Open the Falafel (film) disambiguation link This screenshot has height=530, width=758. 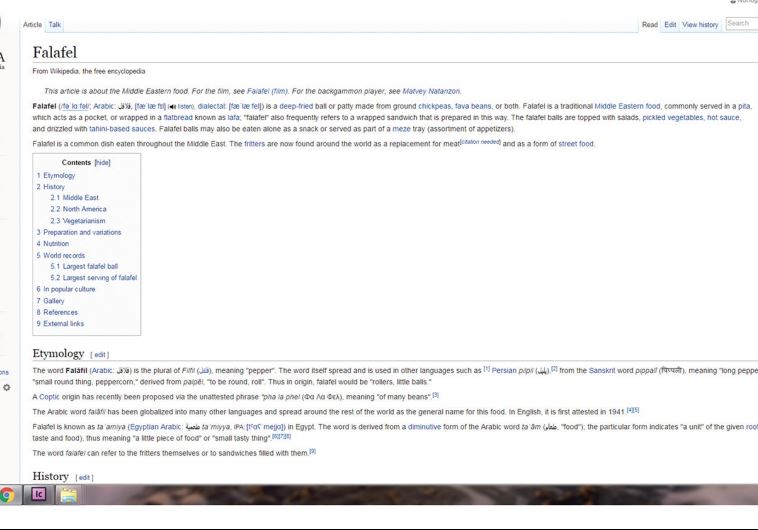(x=267, y=91)
